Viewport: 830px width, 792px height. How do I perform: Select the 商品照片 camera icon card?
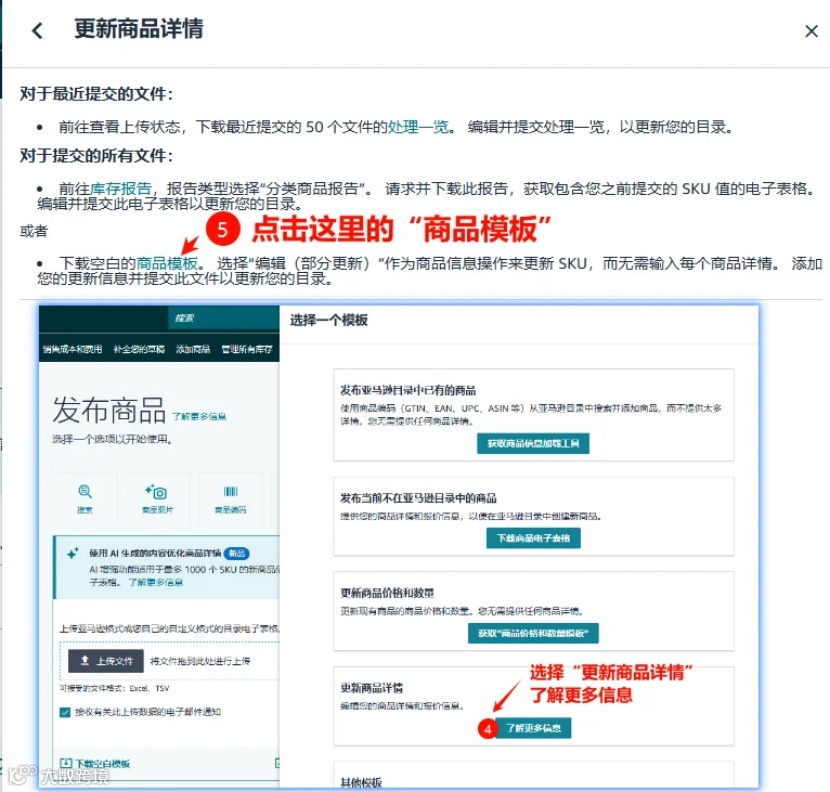pyautogui.click(x=157, y=499)
